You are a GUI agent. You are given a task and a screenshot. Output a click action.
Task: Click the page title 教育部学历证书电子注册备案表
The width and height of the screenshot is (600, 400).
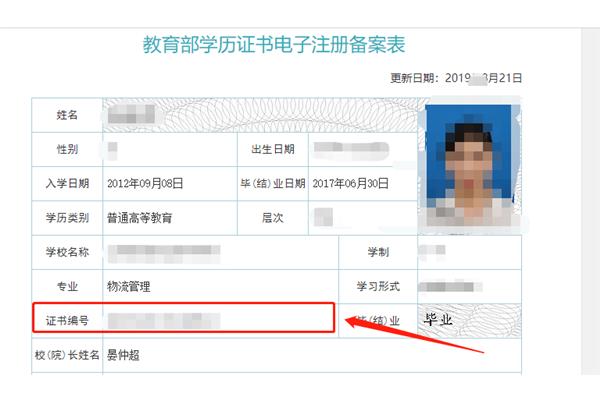274,45
